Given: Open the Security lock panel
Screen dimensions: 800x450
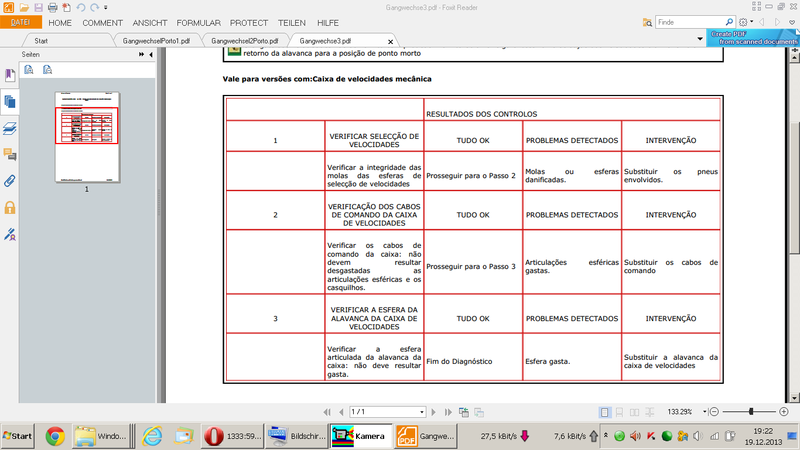Looking at the screenshot, I should (10, 207).
